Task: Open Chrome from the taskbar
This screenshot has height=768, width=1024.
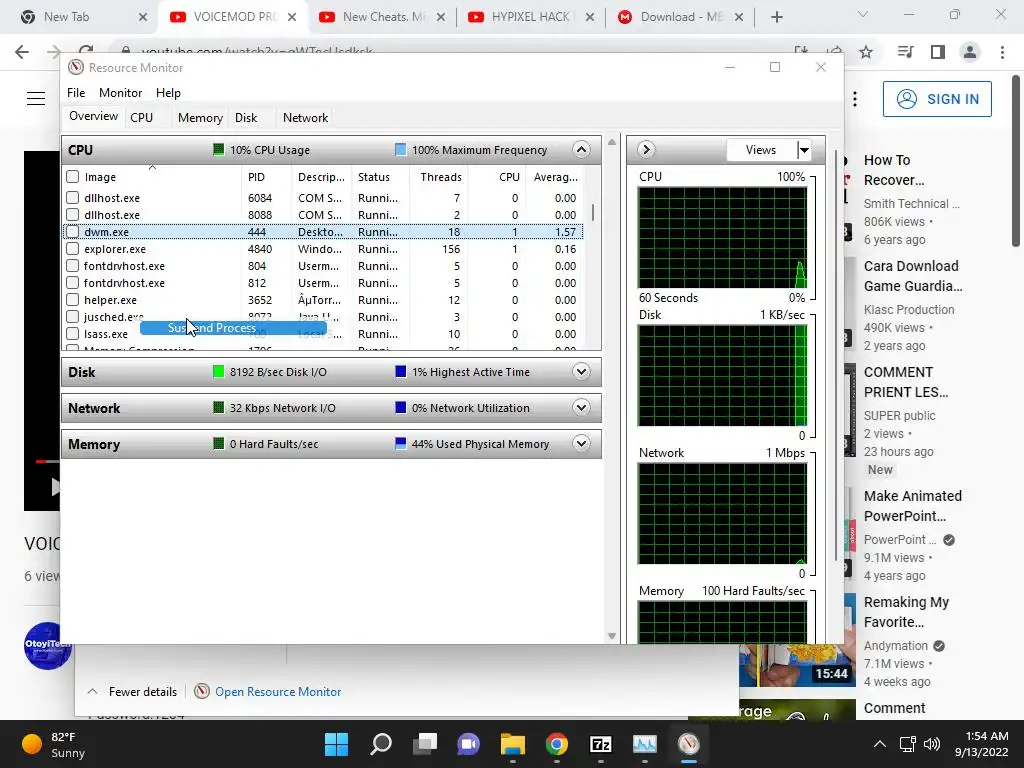Action: 556,744
